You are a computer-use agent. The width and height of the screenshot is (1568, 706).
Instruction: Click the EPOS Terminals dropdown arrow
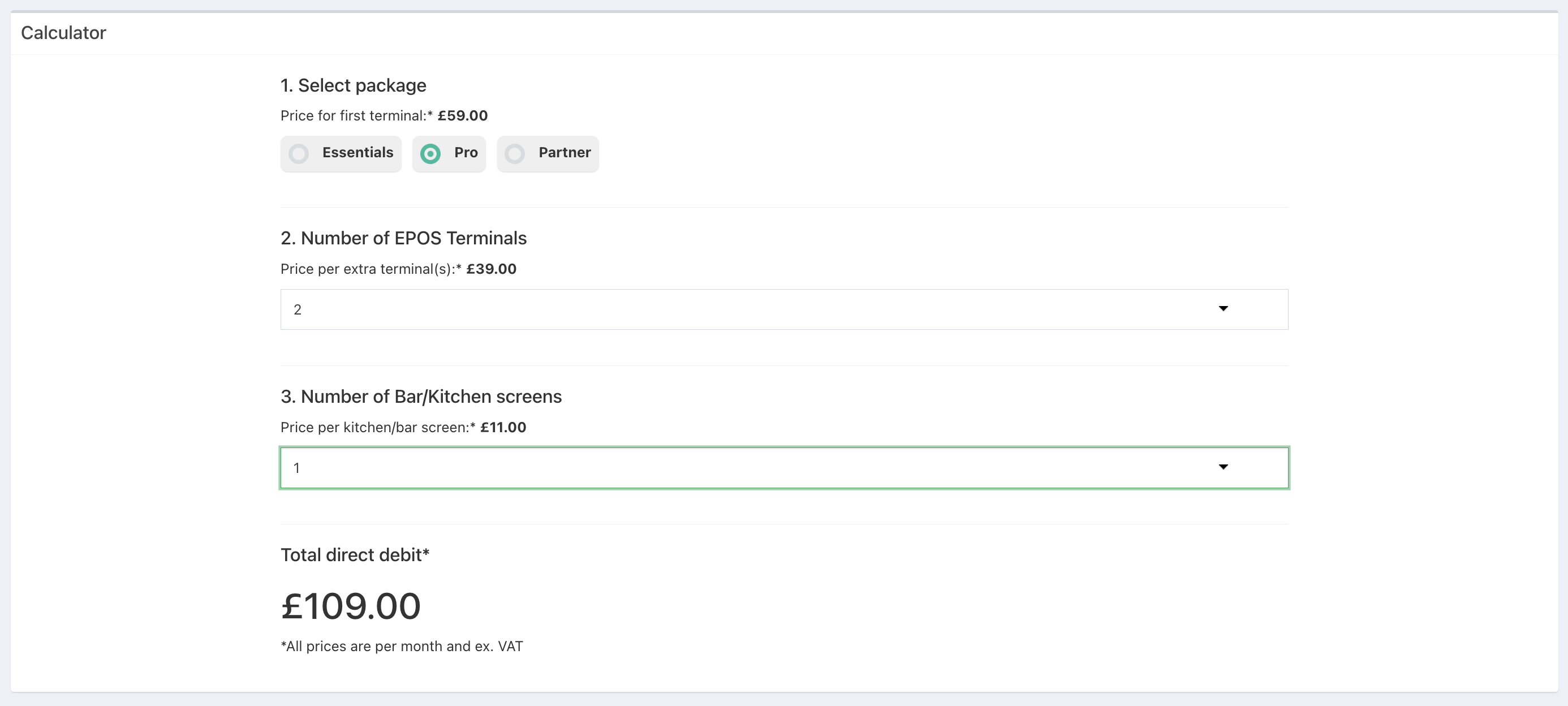pyautogui.click(x=1223, y=309)
